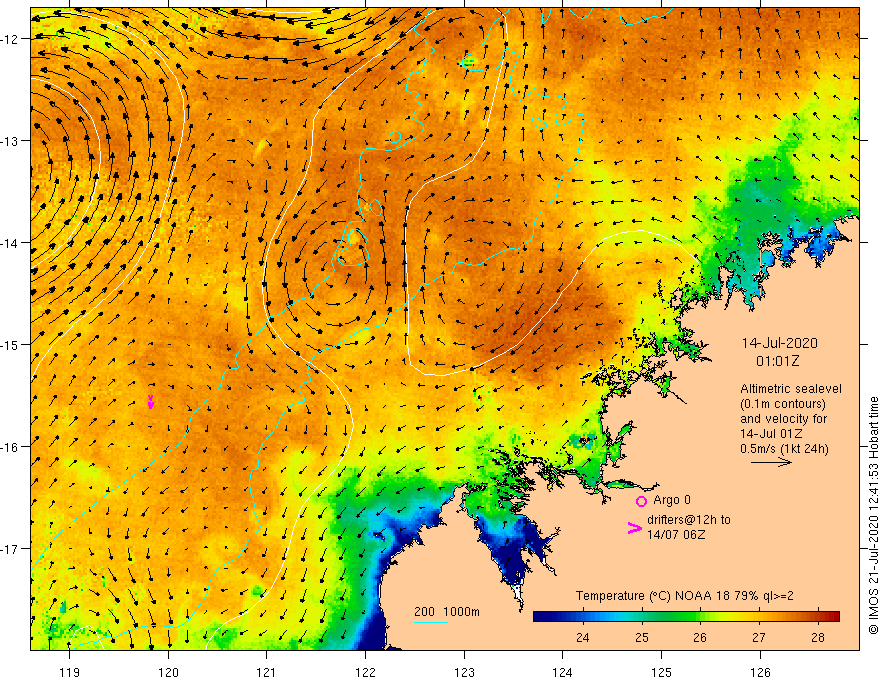This screenshot has height=680, width=880.
Task: Click the colorbar tick label 25
Action: [x=641, y=637]
